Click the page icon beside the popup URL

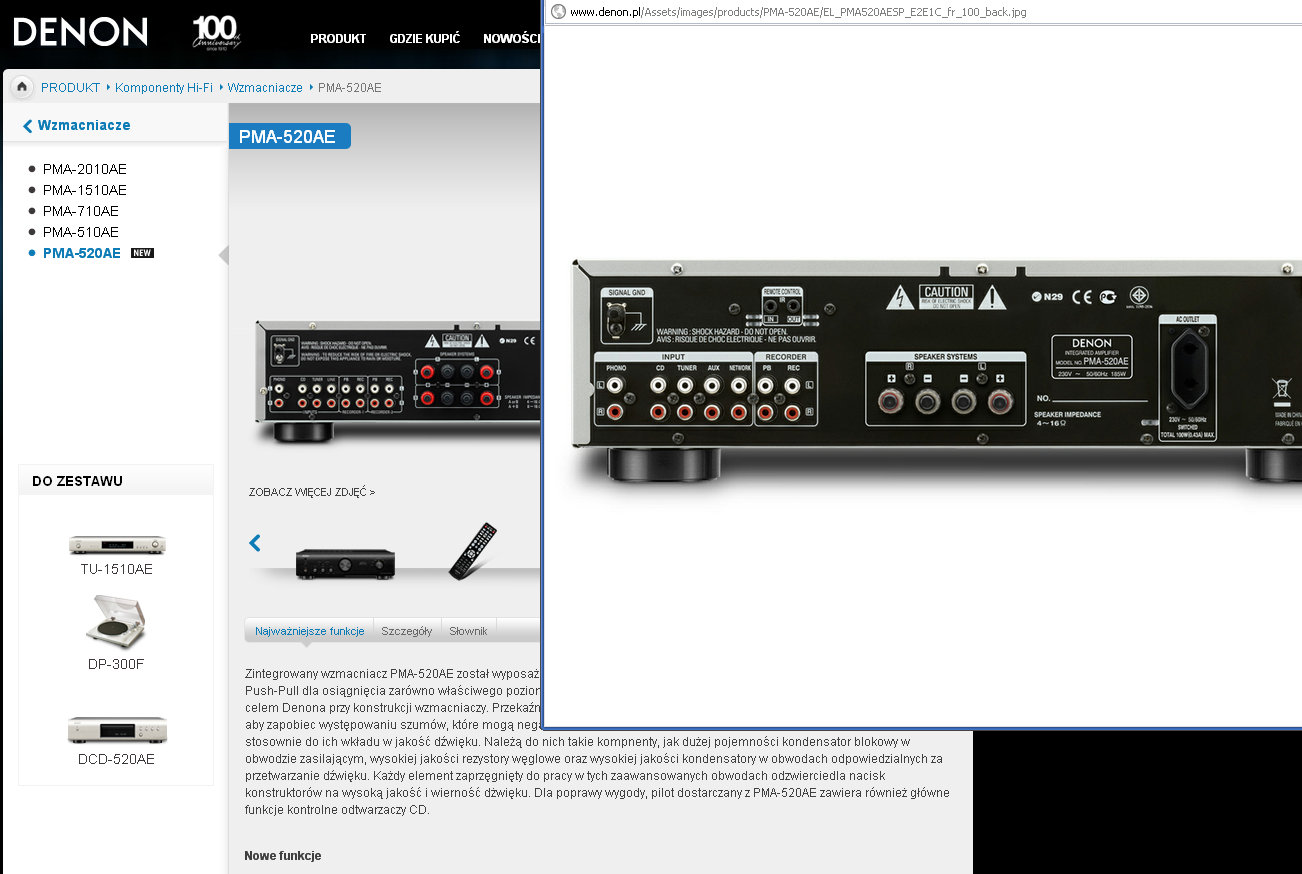[558, 12]
